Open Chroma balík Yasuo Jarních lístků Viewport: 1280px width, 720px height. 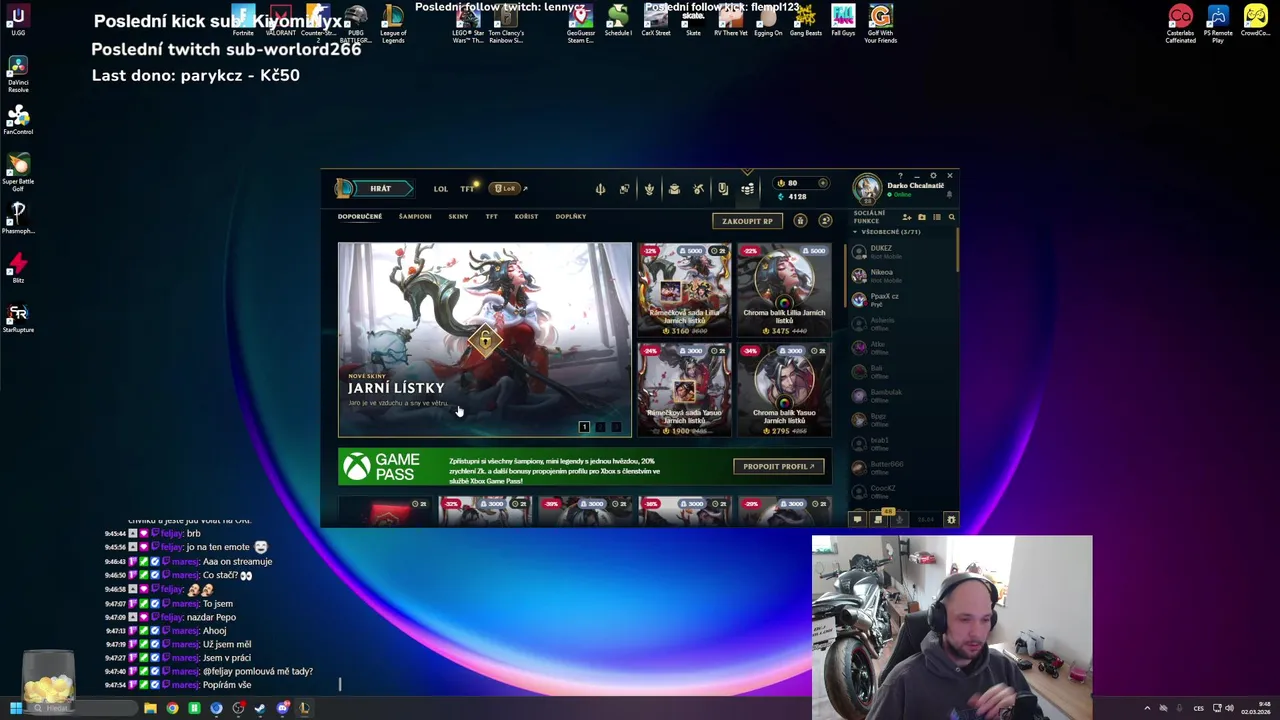784,390
